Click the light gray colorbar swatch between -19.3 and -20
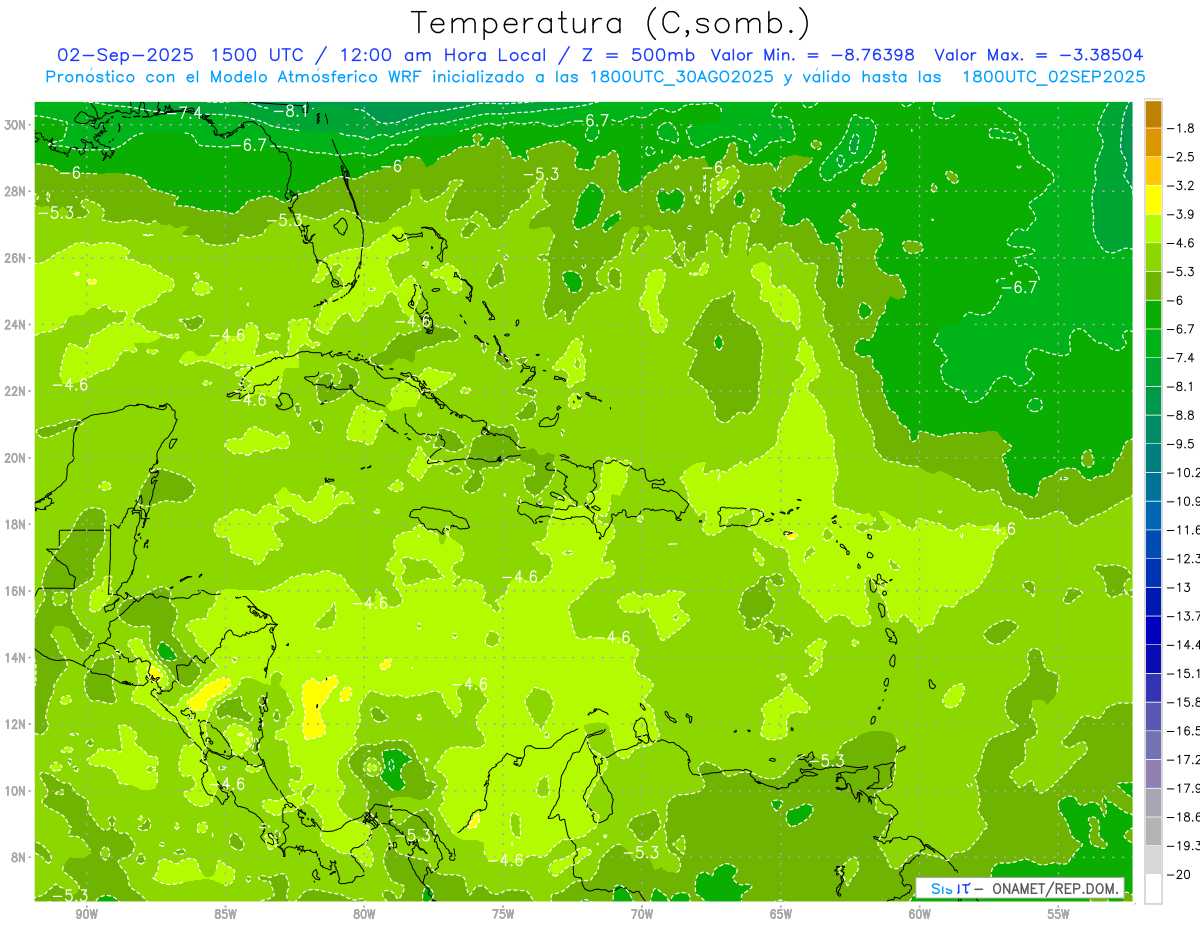 (x=1153, y=860)
